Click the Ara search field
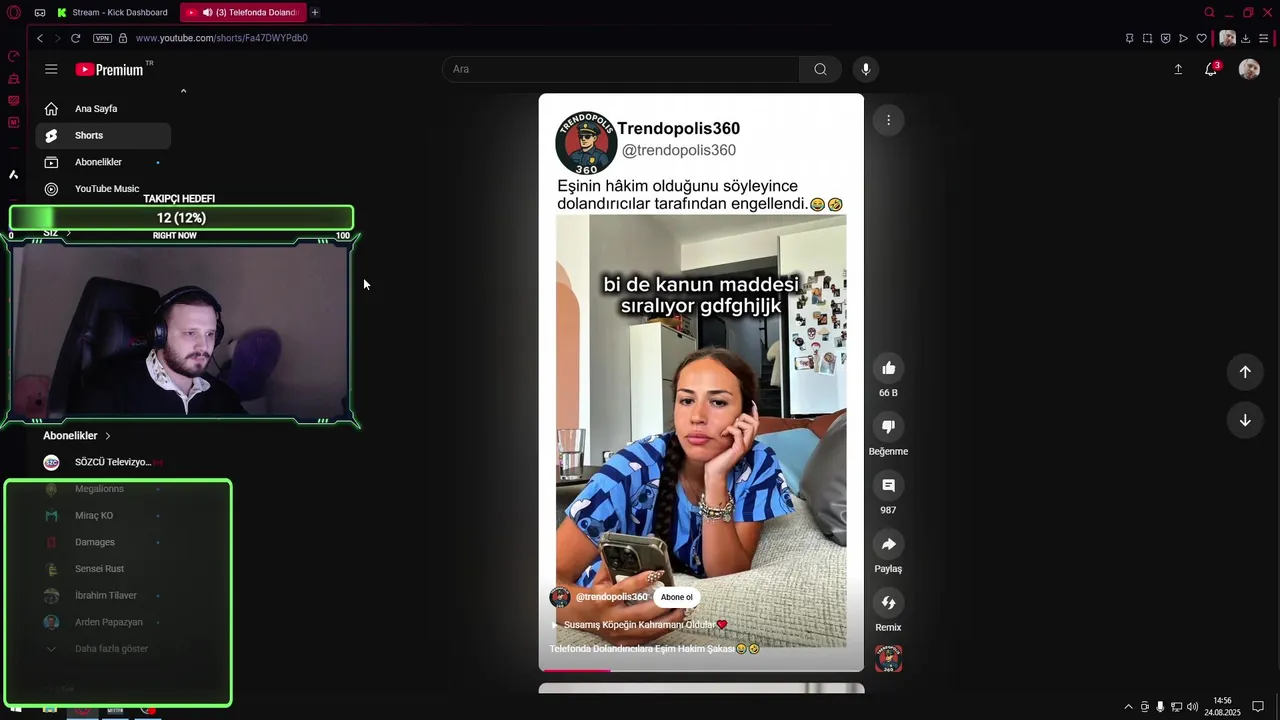 620,69
